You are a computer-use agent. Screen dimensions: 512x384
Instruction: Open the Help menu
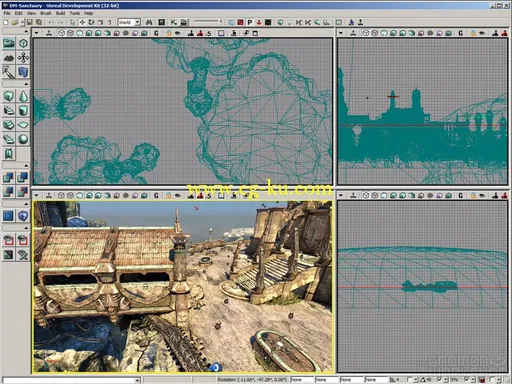[x=88, y=13]
